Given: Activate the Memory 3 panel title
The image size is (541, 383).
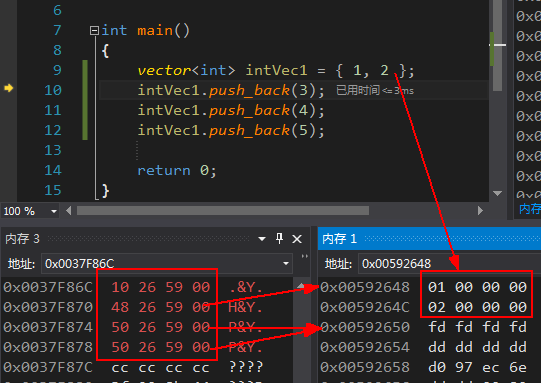Looking at the screenshot, I should tap(22, 239).
